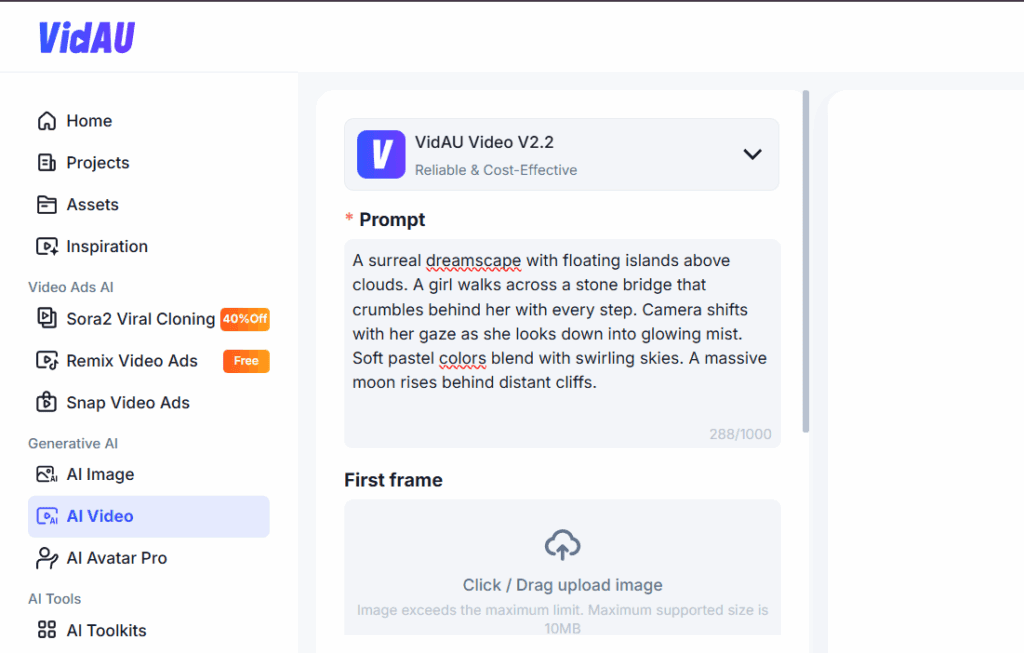The height and width of the screenshot is (653, 1024).
Task: Click the VidAU logo
Action: (x=86, y=37)
